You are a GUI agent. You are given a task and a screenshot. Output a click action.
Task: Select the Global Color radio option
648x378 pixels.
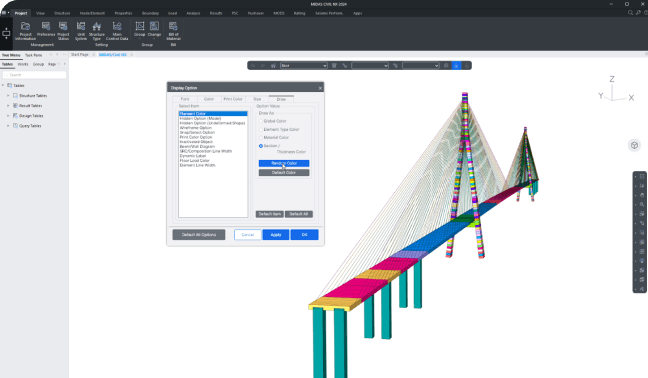(261, 121)
